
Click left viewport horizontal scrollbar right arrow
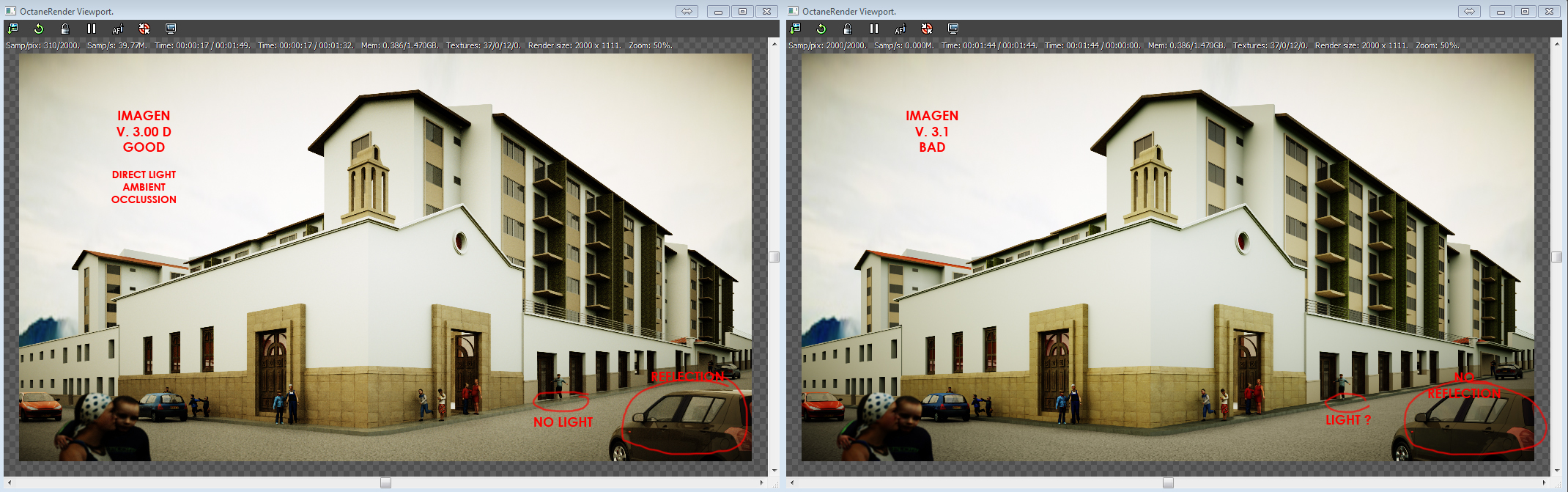click(x=762, y=482)
